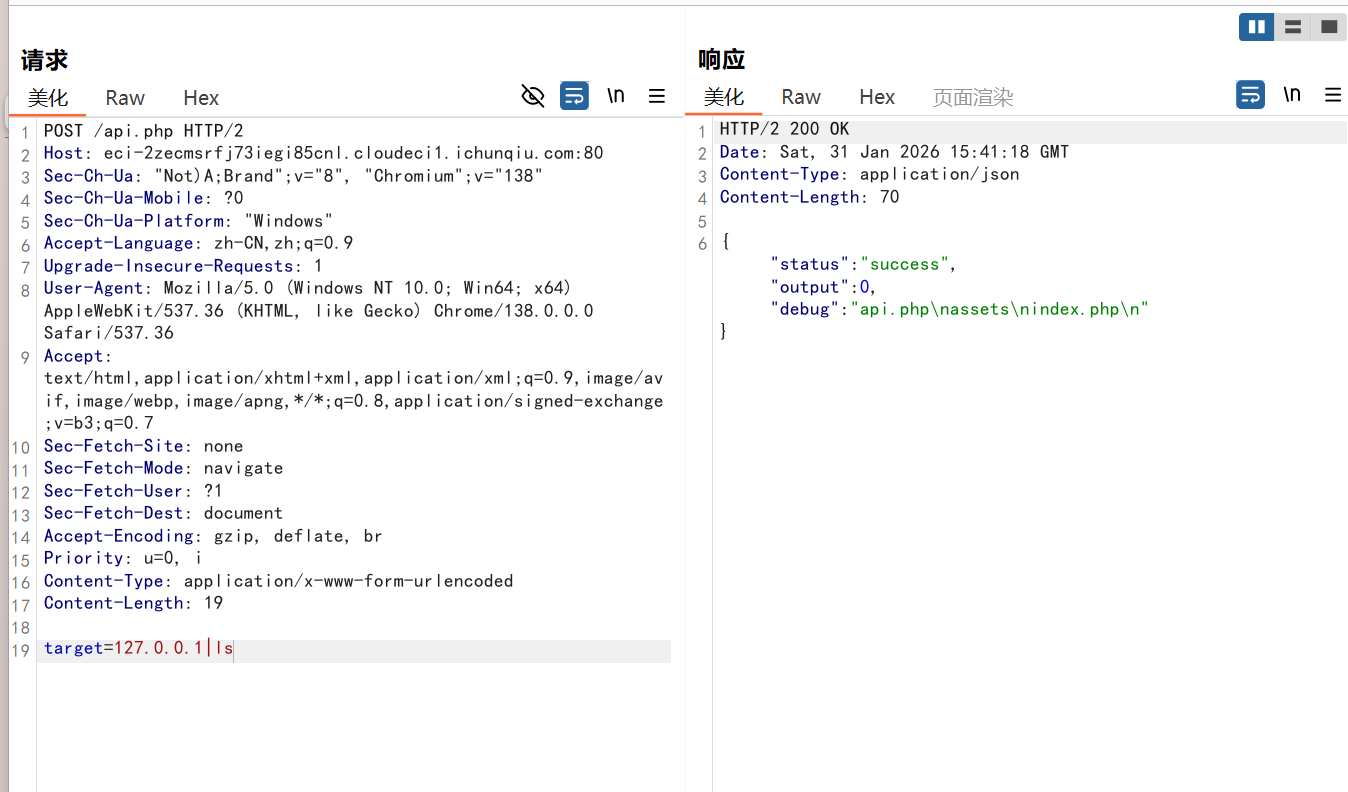Toggle word wrap icon in response panel
The image size is (1348, 792).
tap(1250, 95)
